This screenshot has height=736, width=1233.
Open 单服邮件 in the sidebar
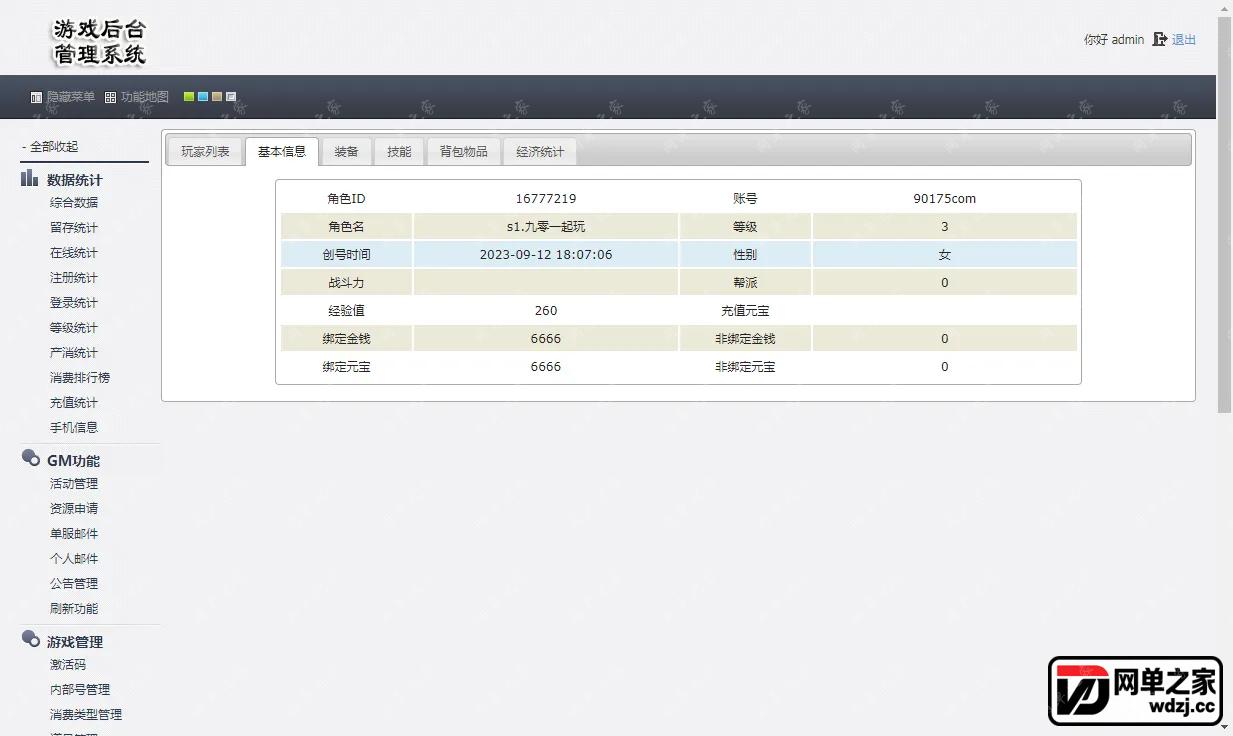(74, 534)
